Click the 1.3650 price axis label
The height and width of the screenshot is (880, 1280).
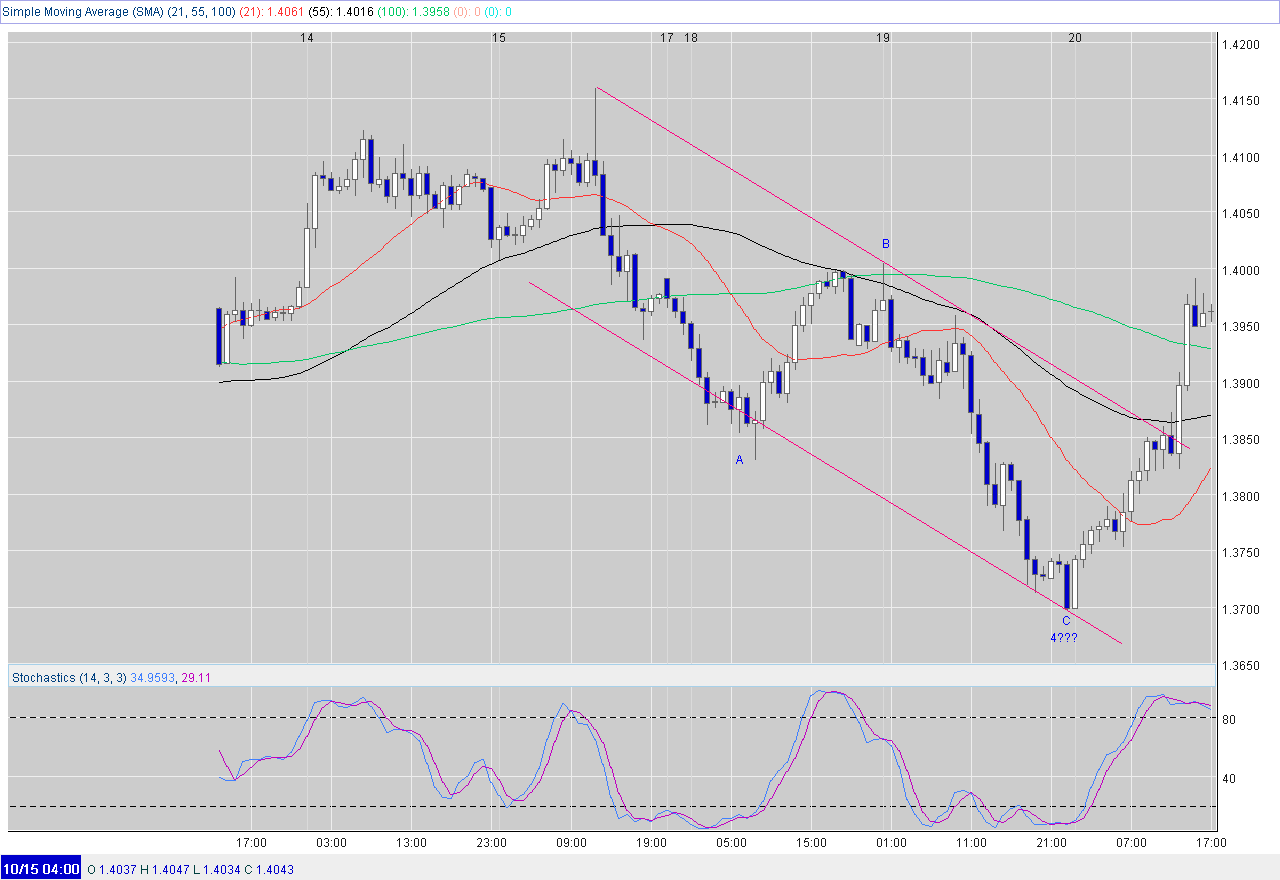(x=1239, y=666)
